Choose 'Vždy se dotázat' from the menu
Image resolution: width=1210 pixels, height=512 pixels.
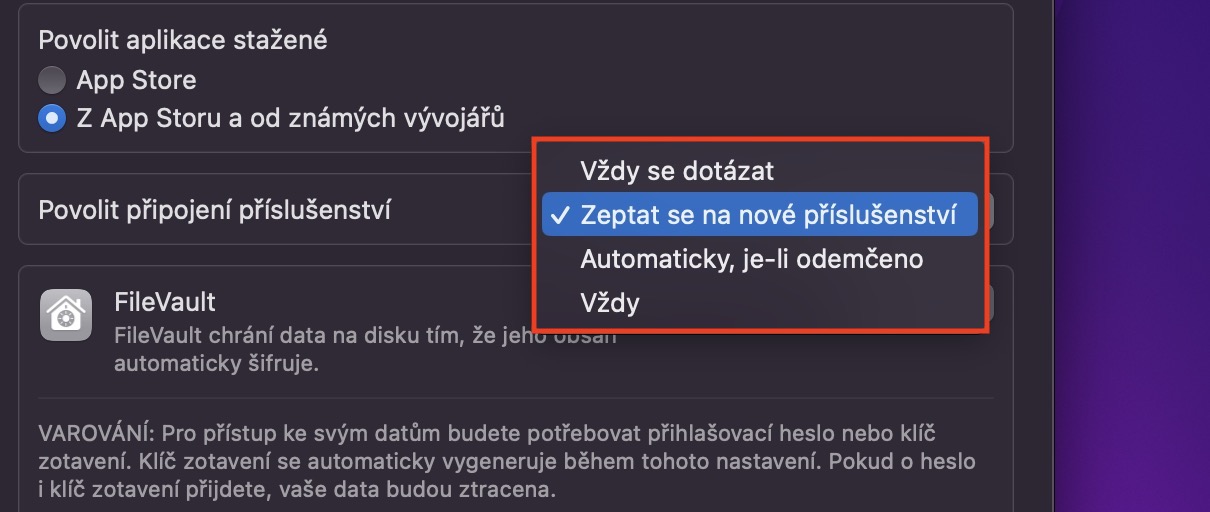point(677,171)
